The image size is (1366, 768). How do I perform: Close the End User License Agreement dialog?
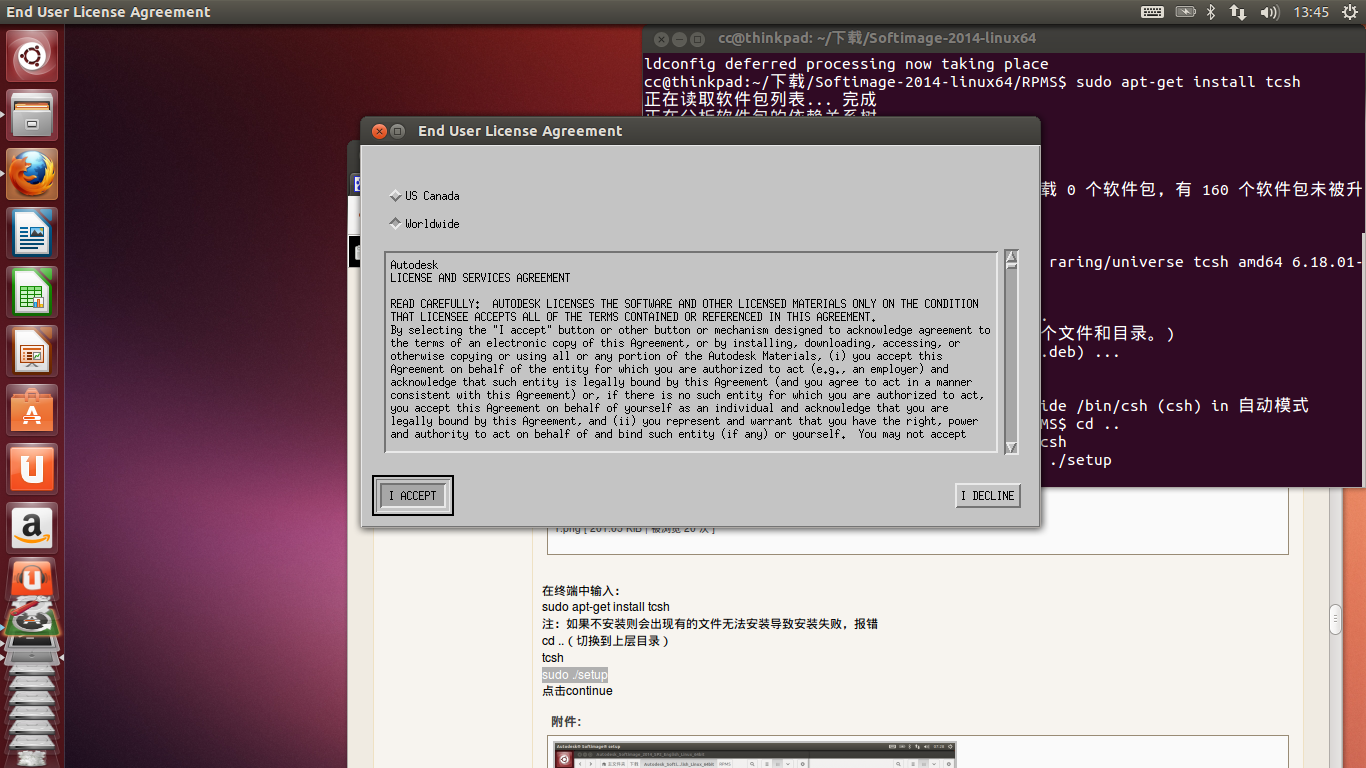coord(379,131)
